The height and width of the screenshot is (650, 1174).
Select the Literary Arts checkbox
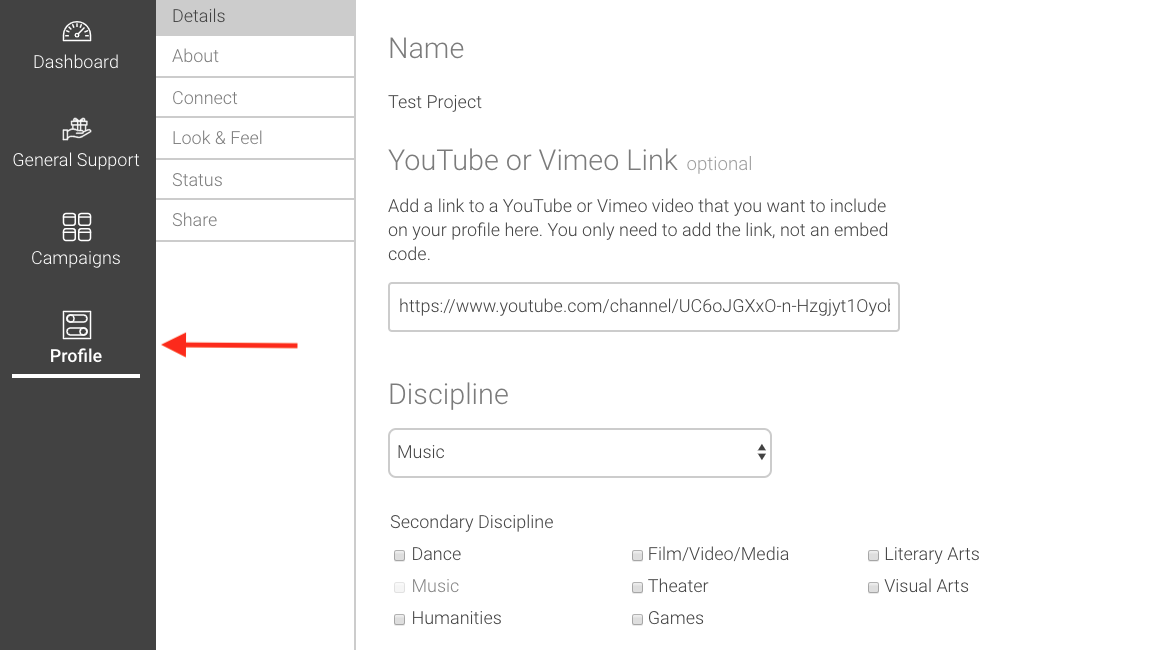point(873,556)
